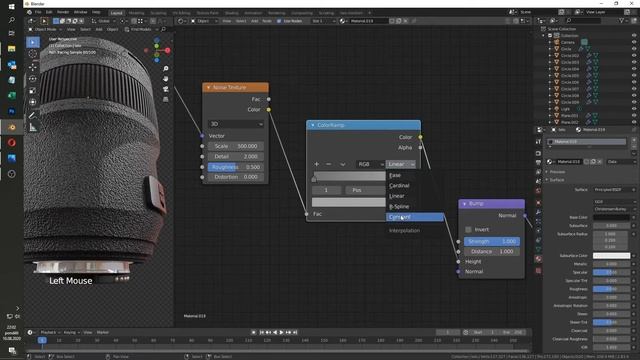Collapse the Surface panel in properties

(x=556, y=180)
